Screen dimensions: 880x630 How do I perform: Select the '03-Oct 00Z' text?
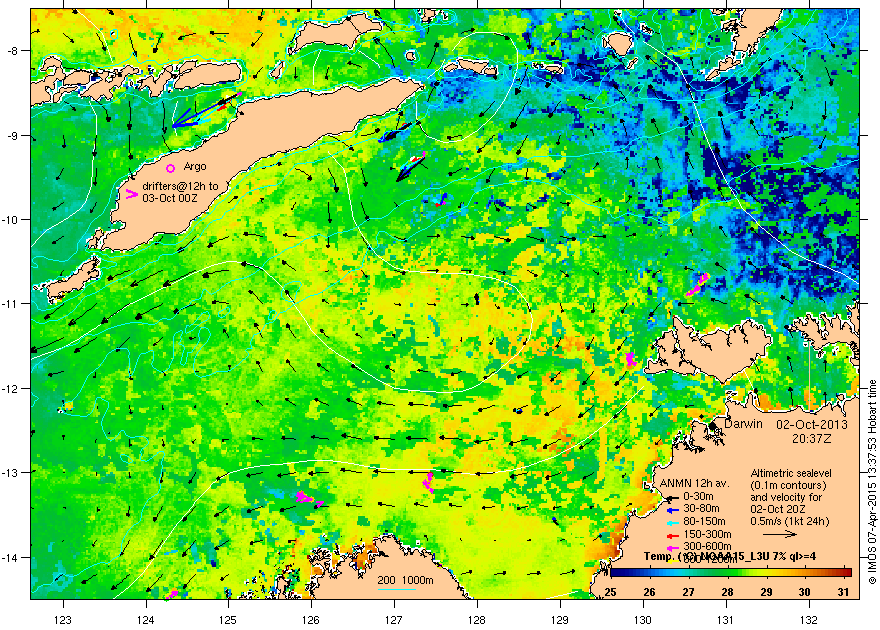[x=169, y=198]
